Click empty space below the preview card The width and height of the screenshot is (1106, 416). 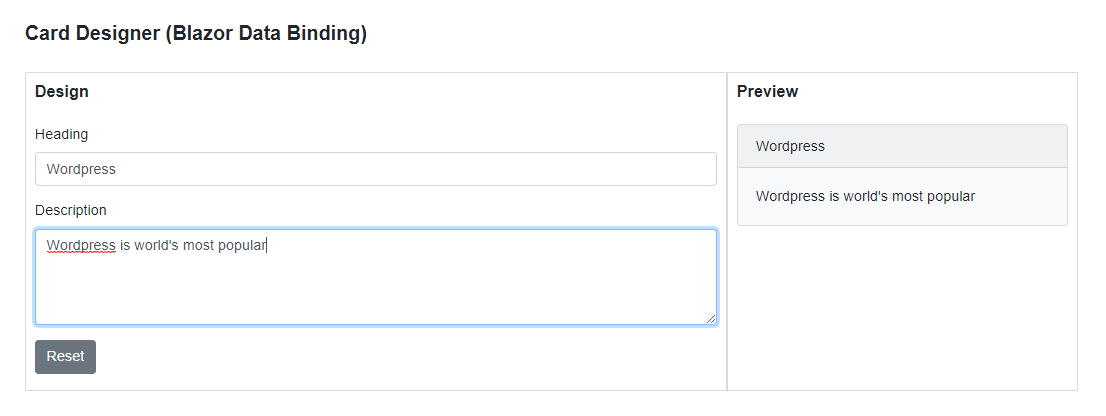[900, 310]
